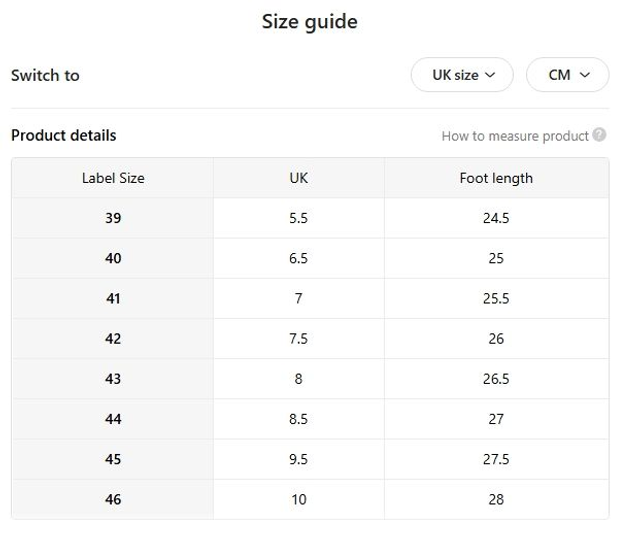Click the Foot length column header
640x542 pixels.
(496, 178)
